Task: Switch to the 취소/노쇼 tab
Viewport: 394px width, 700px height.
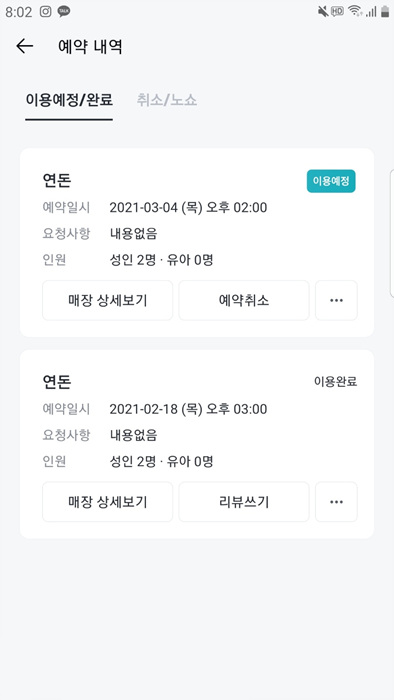Action: click(x=167, y=100)
